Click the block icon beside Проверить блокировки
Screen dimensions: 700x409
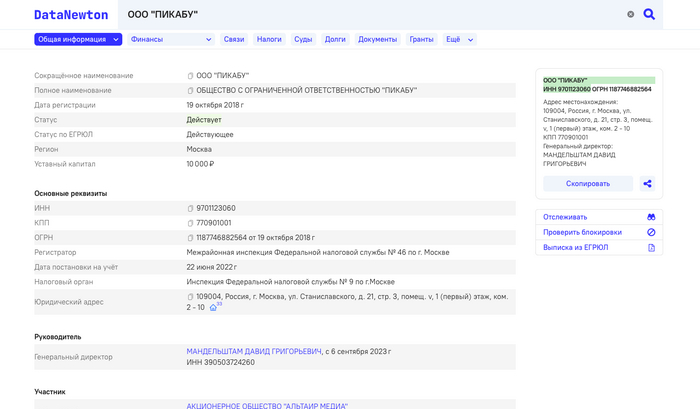tap(651, 232)
